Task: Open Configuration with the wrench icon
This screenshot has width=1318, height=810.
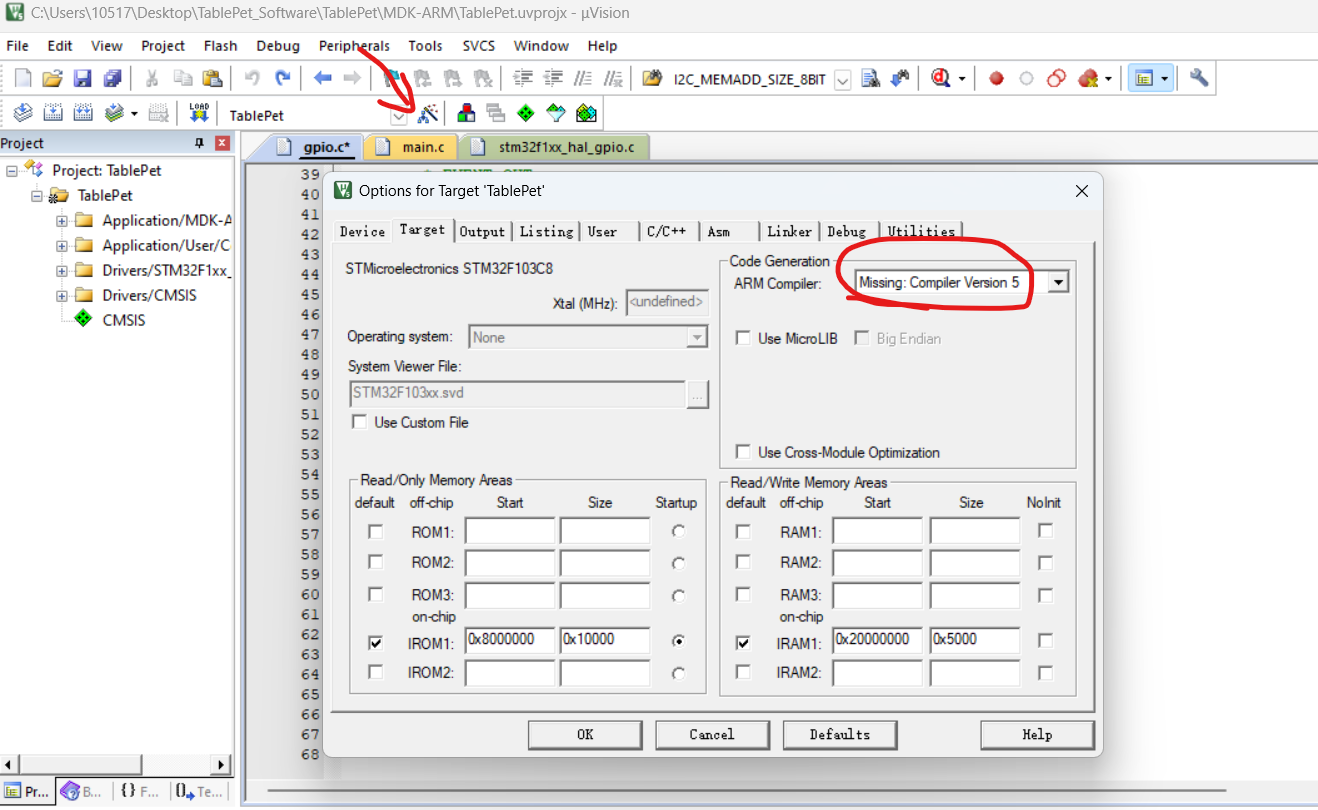Action: point(1198,77)
